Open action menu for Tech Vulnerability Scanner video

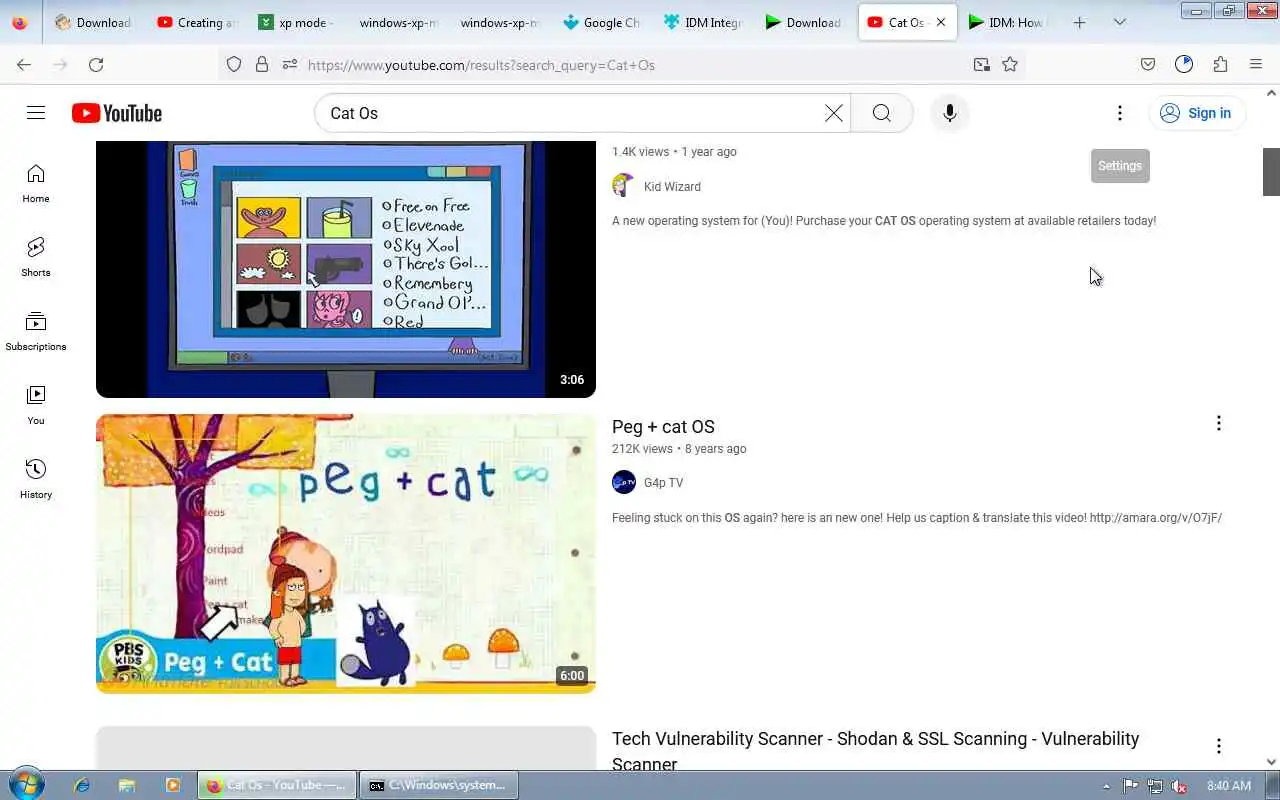coord(1218,746)
